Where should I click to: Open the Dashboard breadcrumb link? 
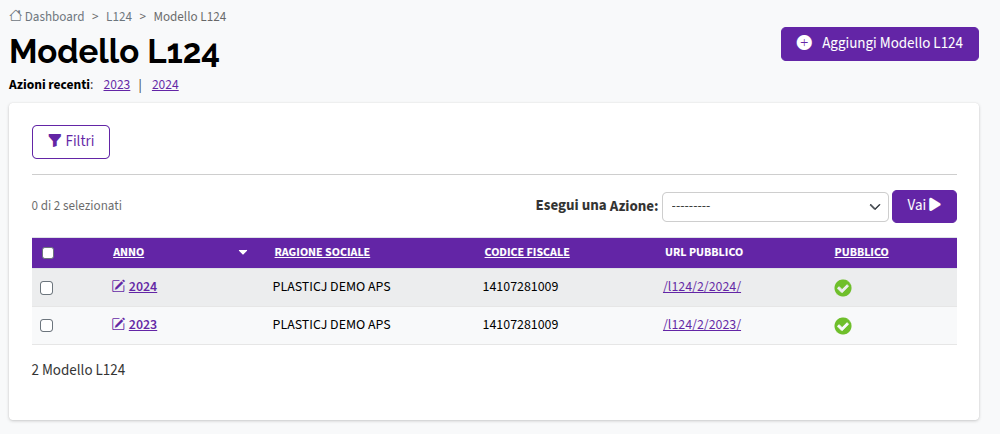(x=54, y=16)
